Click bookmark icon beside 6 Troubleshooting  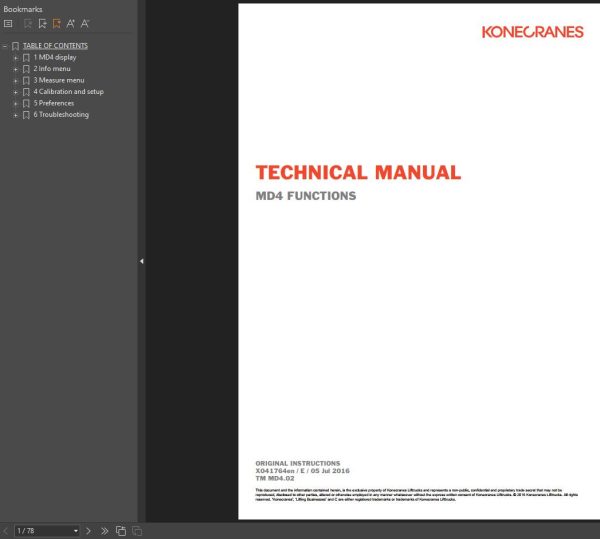[26, 115]
